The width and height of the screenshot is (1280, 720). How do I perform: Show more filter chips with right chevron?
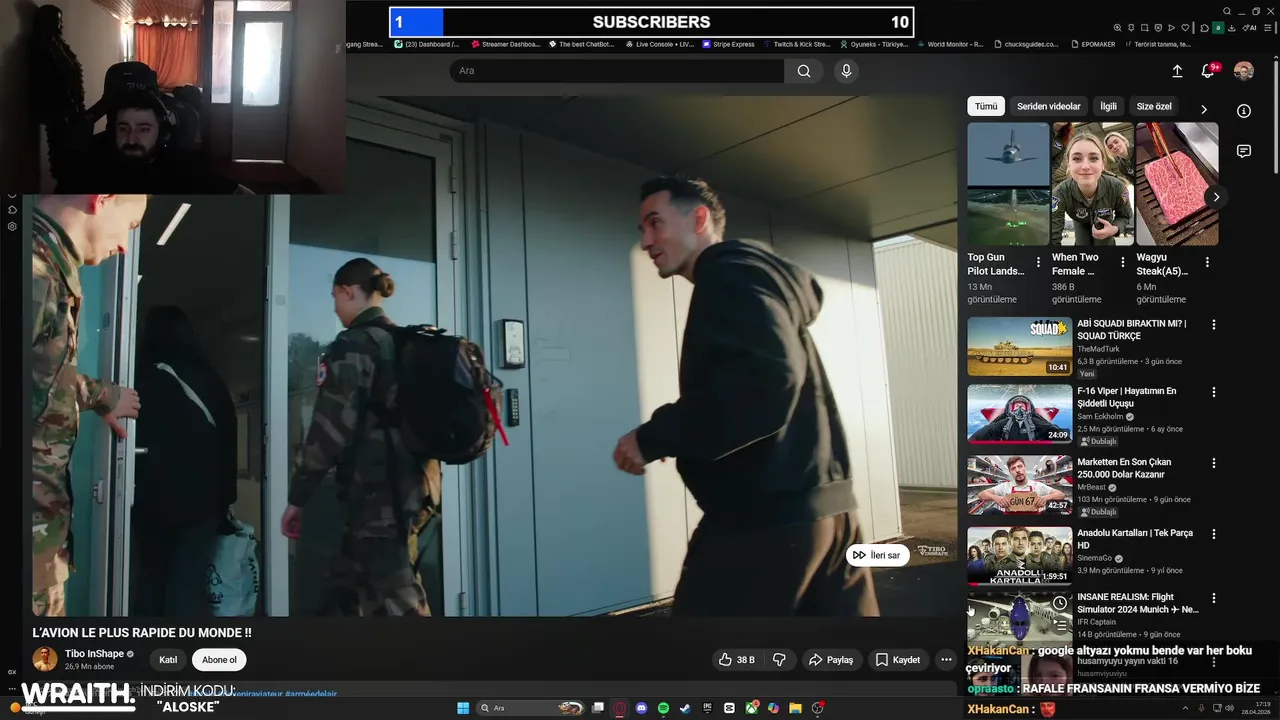point(1204,108)
